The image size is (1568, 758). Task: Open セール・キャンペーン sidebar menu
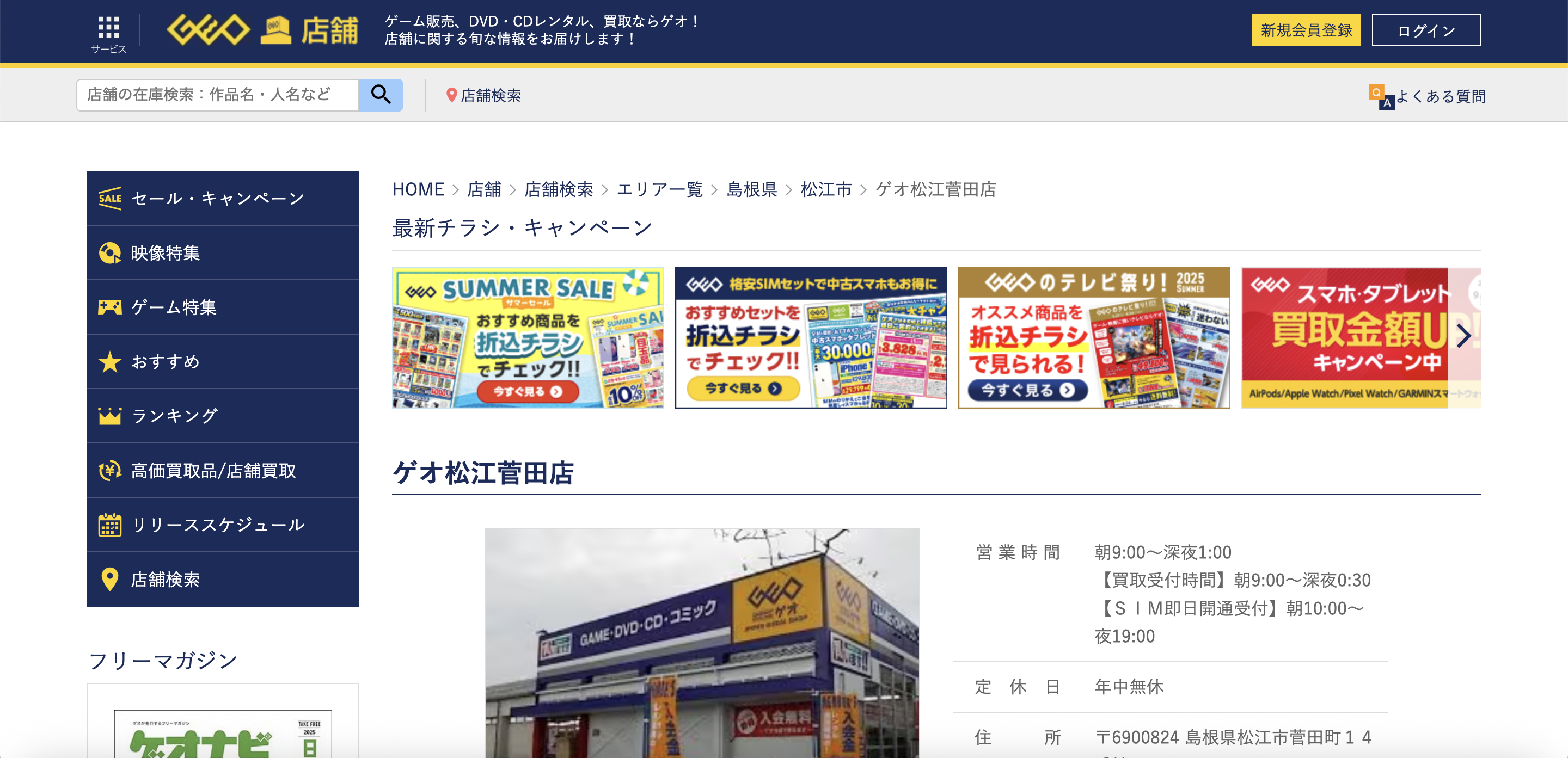click(x=223, y=198)
